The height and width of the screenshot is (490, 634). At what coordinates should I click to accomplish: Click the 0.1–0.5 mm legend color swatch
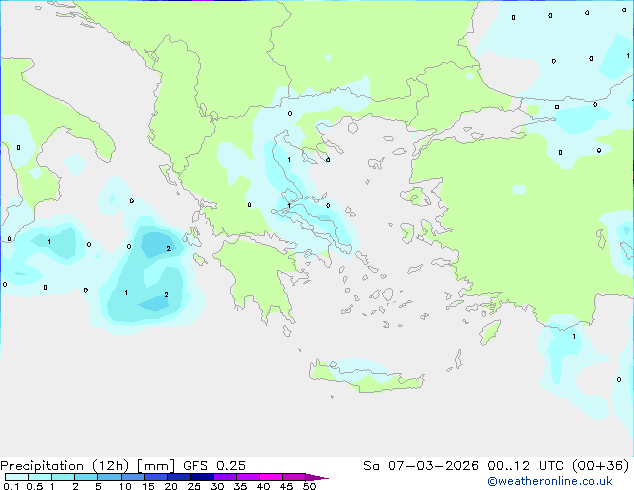tap(17, 477)
